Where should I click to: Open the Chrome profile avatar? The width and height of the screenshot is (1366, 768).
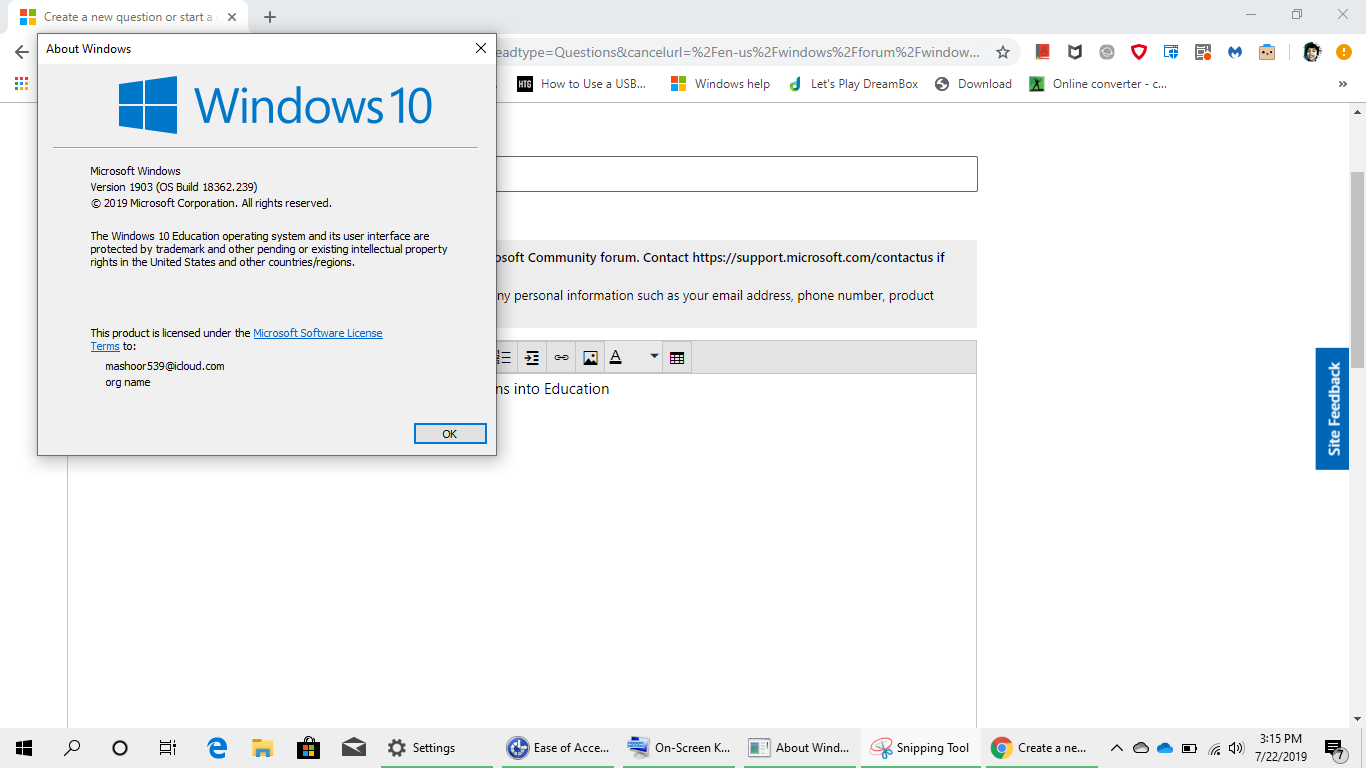click(x=1312, y=52)
